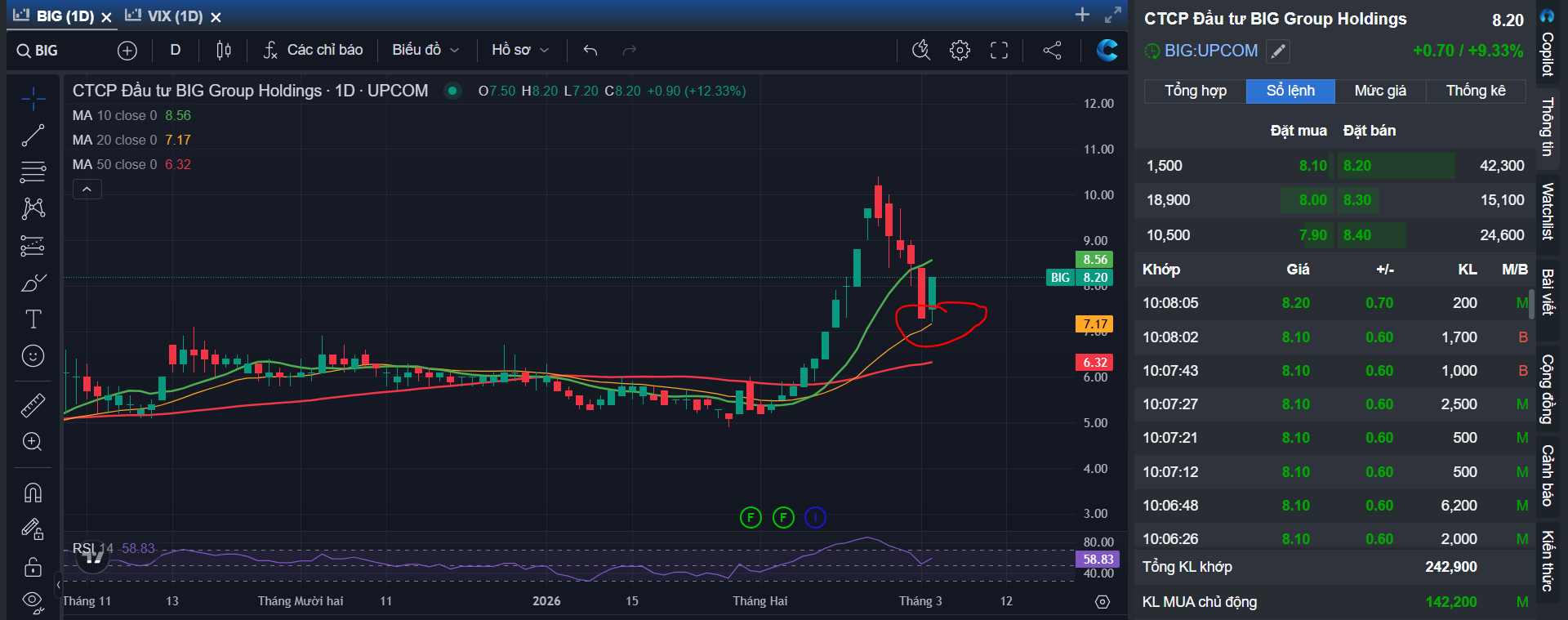Open the Thống kê tab

click(x=1476, y=91)
